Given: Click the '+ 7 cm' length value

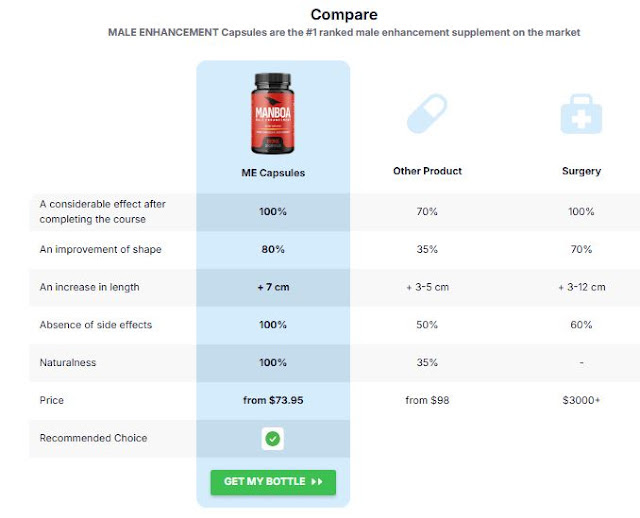Looking at the screenshot, I should tap(273, 287).
